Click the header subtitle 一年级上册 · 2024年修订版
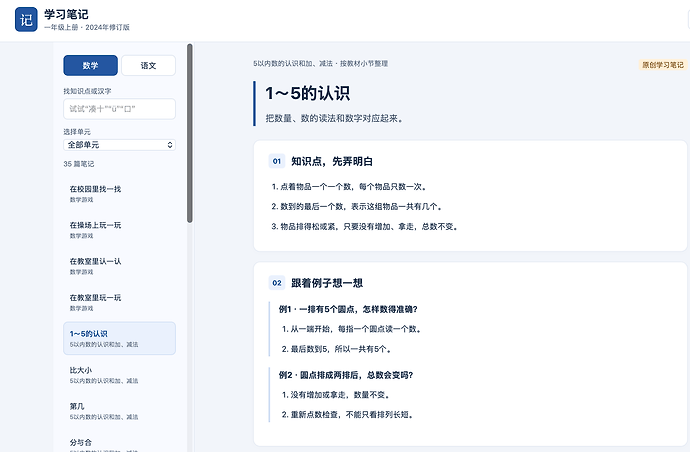Image resolution: width=690 pixels, height=452 pixels. tap(87, 27)
